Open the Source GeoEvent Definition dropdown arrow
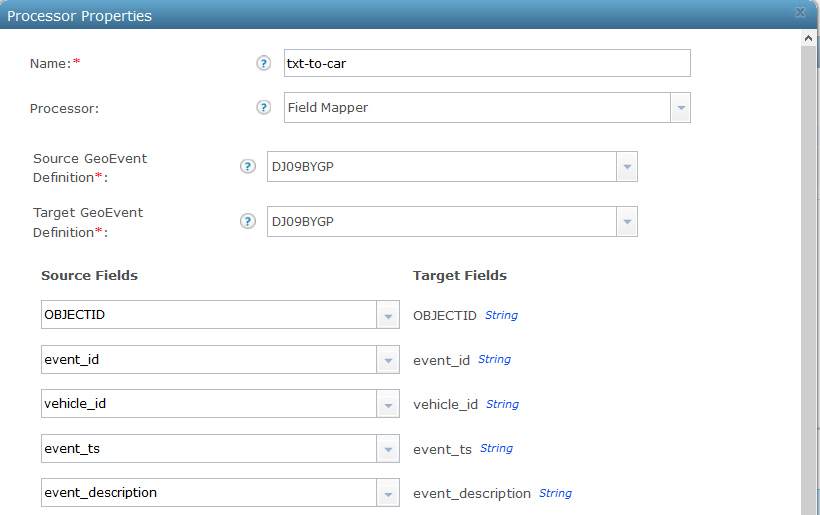820x515 pixels. (x=627, y=167)
